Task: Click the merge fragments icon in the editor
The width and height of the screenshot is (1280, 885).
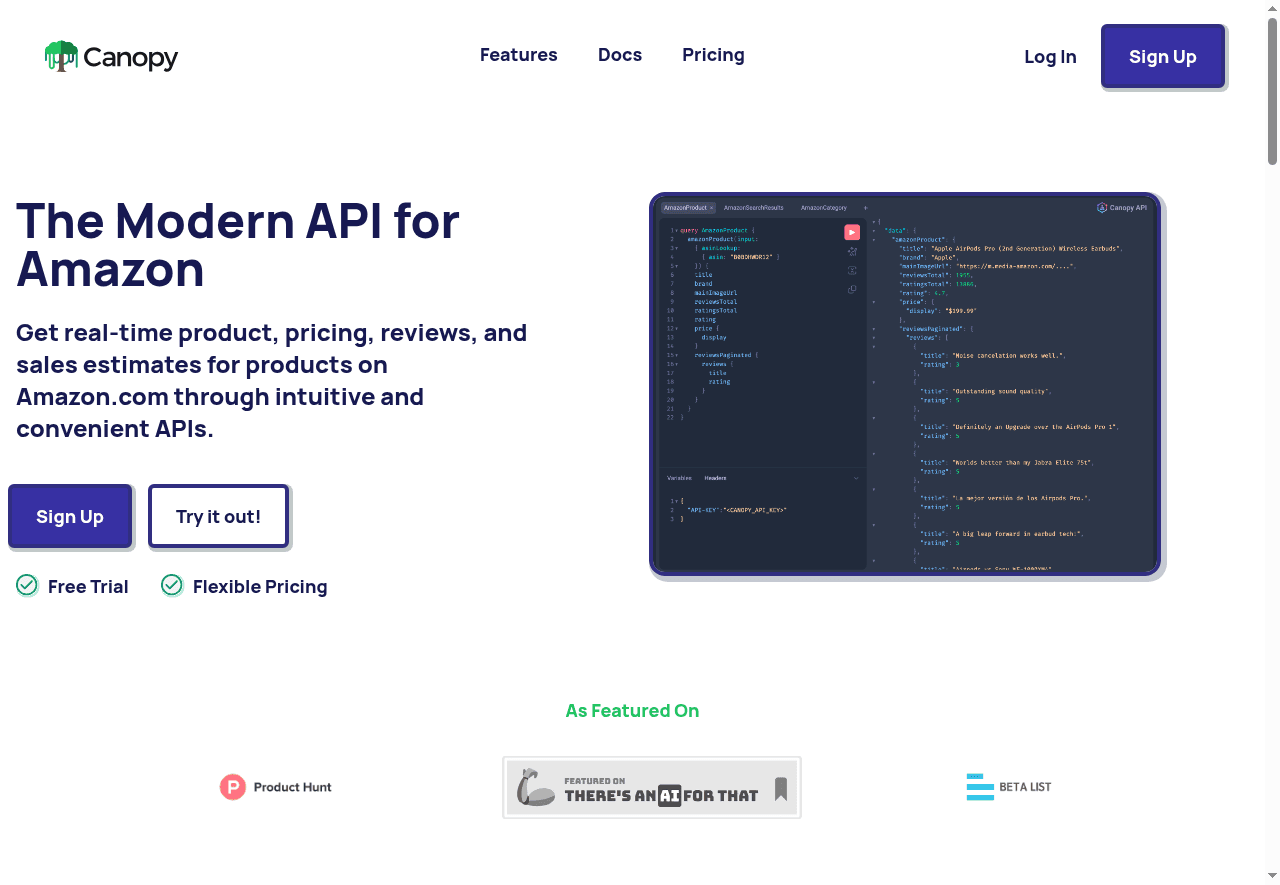Action: coord(852,270)
